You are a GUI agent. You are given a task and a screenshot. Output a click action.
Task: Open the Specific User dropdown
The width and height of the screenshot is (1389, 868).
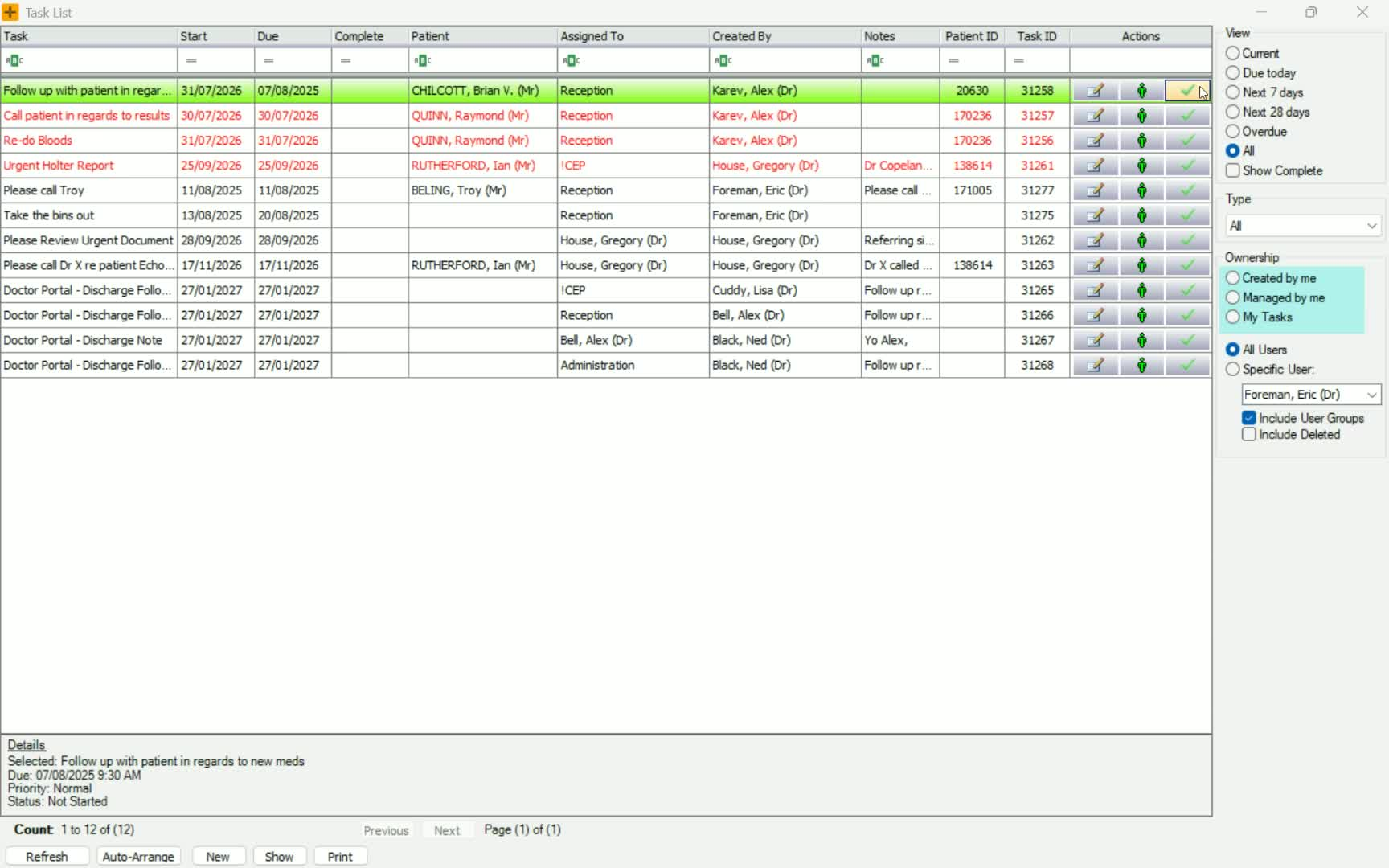point(1309,395)
